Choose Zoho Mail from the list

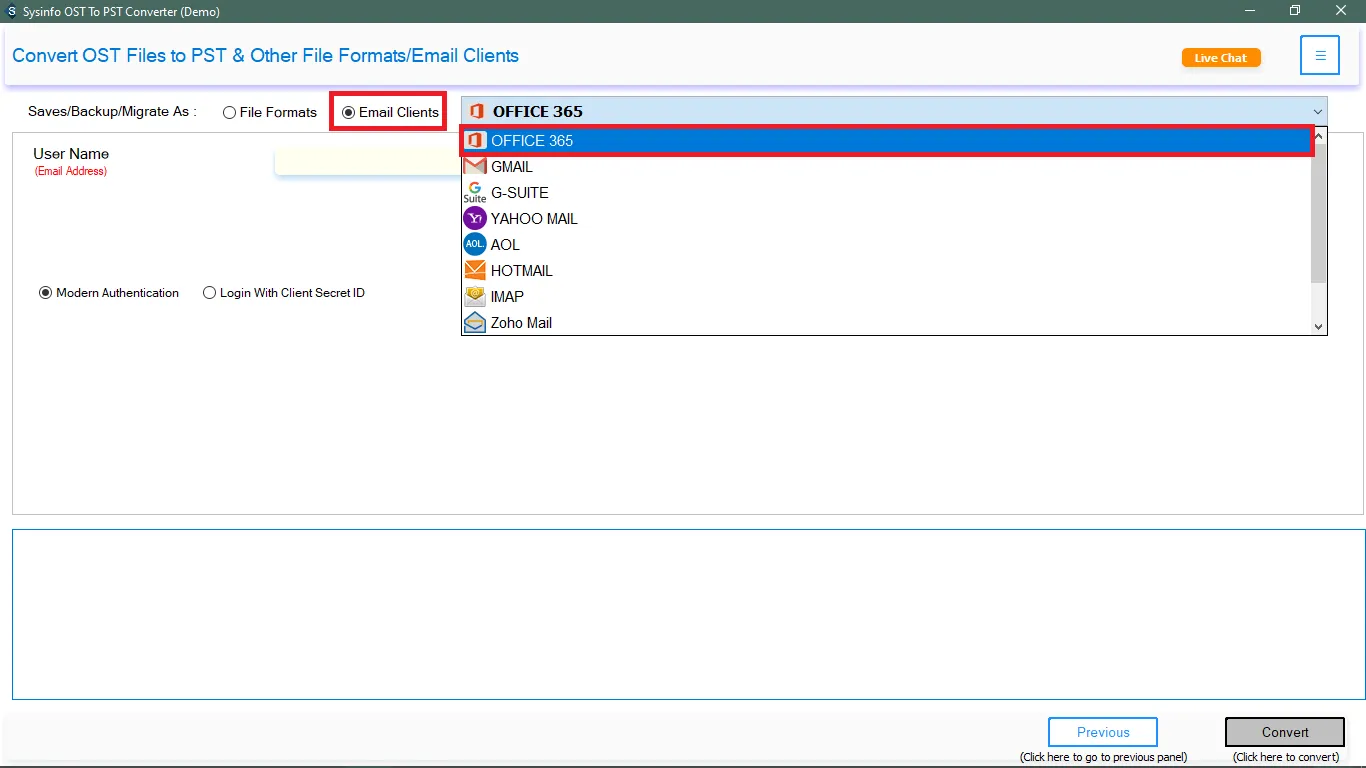click(x=886, y=323)
